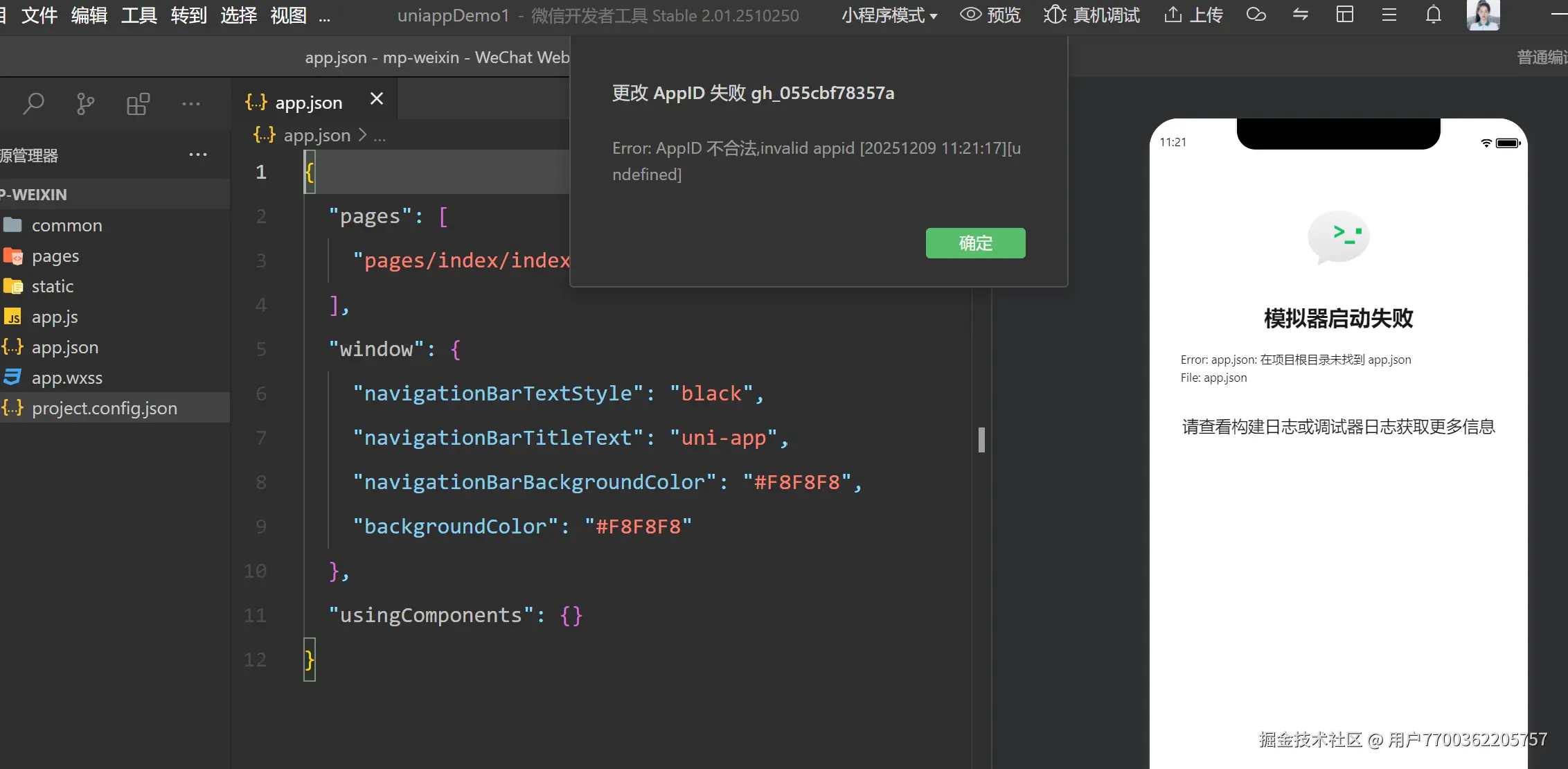Click the cloud development icon
The image size is (1568, 769).
[x=1256, y=15]
